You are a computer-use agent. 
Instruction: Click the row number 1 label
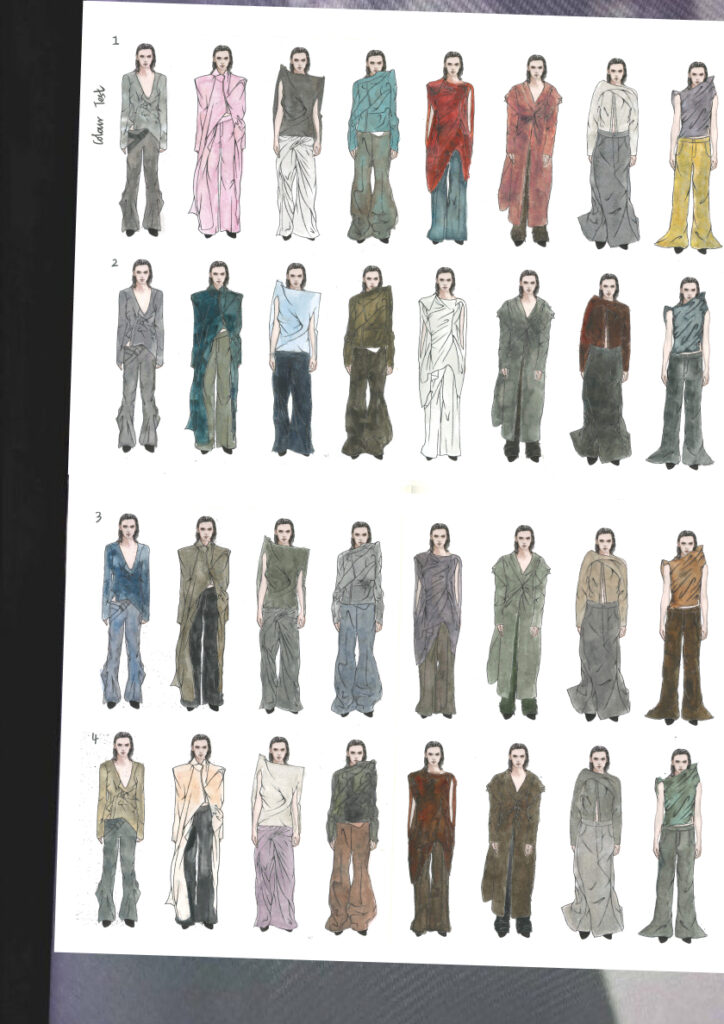click(x=115, y=41)
